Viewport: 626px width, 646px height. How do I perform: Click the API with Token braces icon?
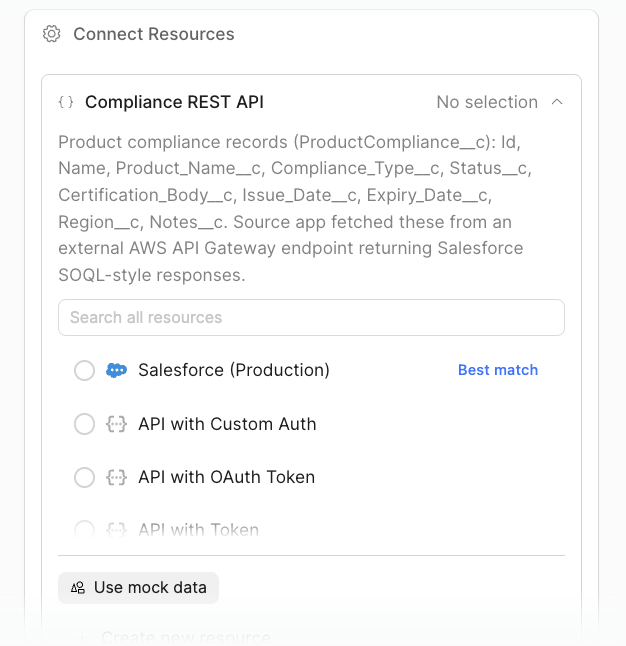click(x=117, y=529)
